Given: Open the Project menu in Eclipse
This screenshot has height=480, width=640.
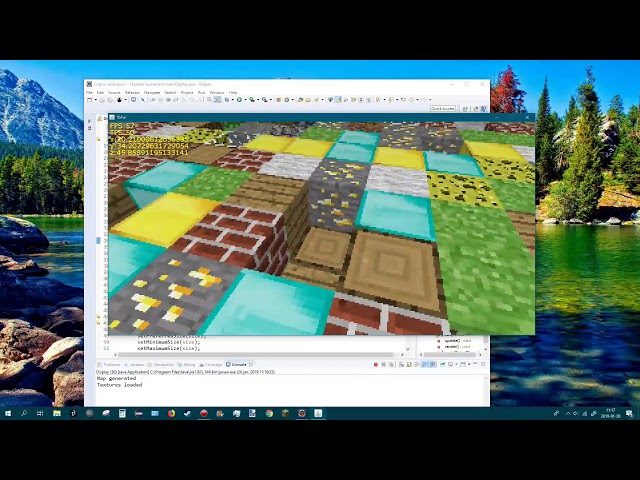Looking at the screenshot, I should (x=187, y=93).
